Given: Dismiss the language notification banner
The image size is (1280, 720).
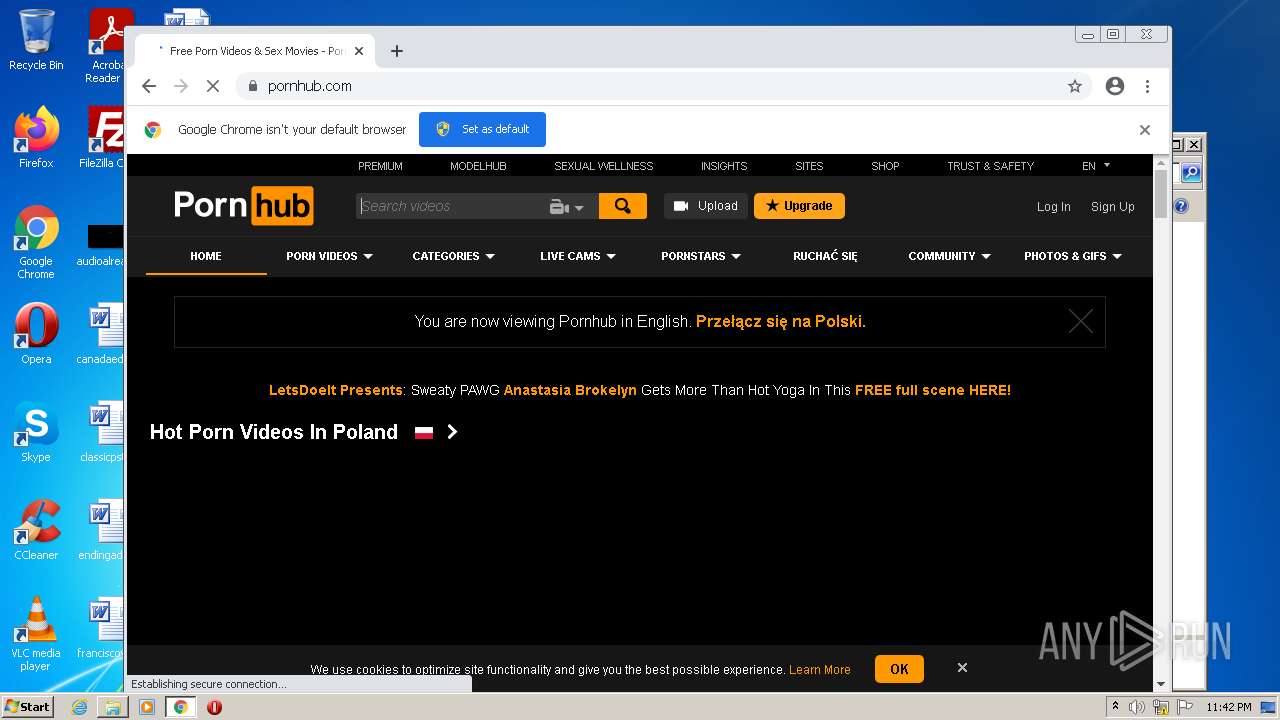Looking at the screenshot, I should [x=1080, y=321].
